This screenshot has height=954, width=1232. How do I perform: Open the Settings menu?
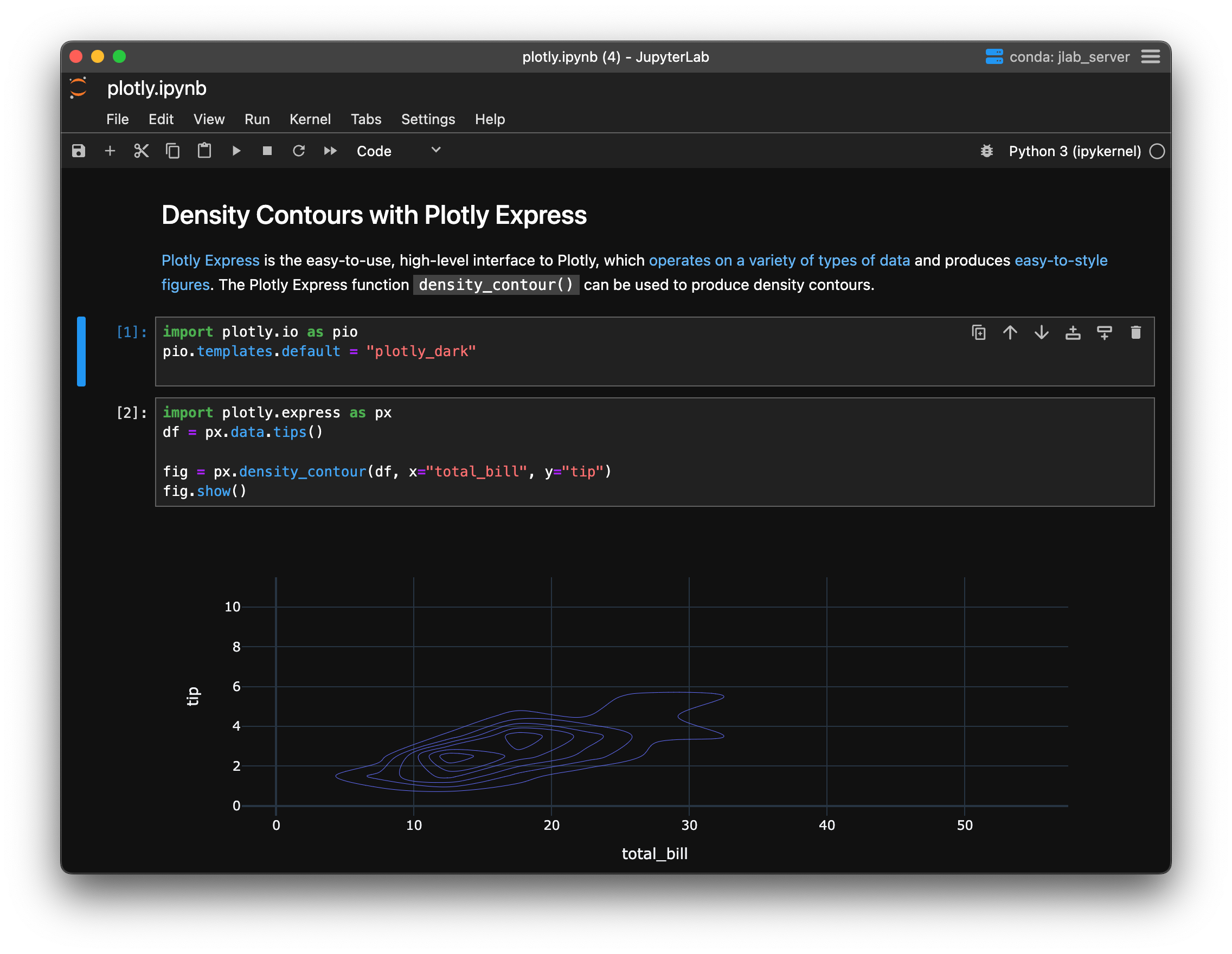[x=428, y=120]
